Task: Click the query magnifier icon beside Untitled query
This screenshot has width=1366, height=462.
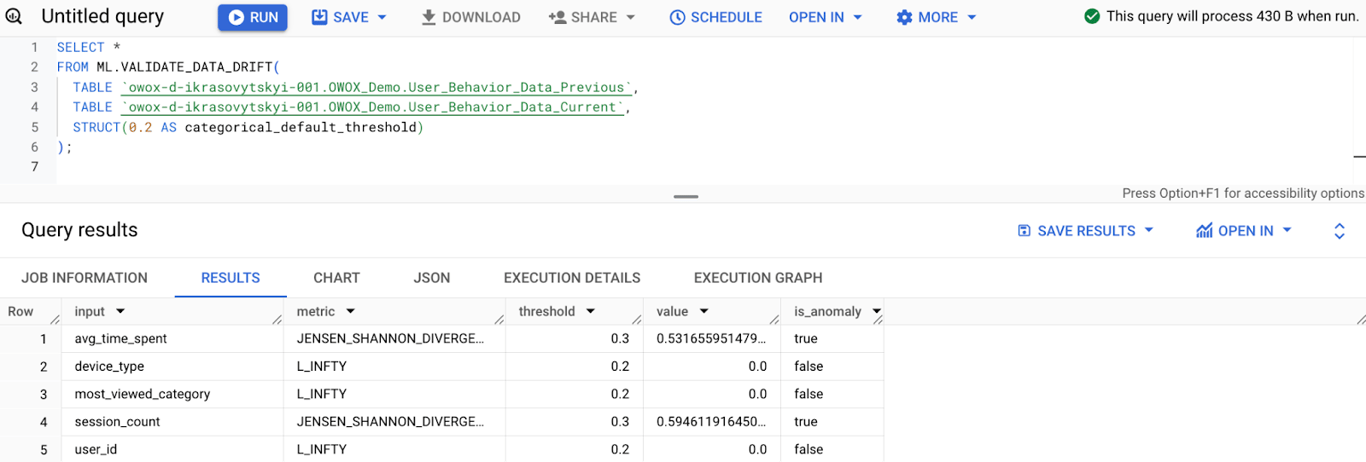Action: pos(14,17)
